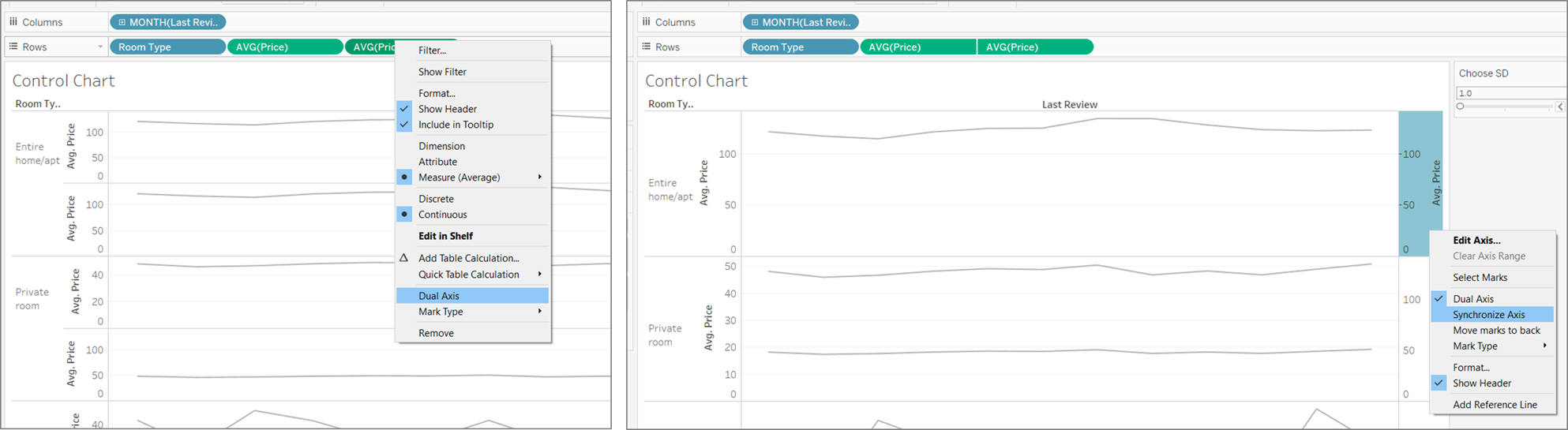
Task: Uncheck Dual Axis in the axis context menu
Action: [x=1472, y=299]
